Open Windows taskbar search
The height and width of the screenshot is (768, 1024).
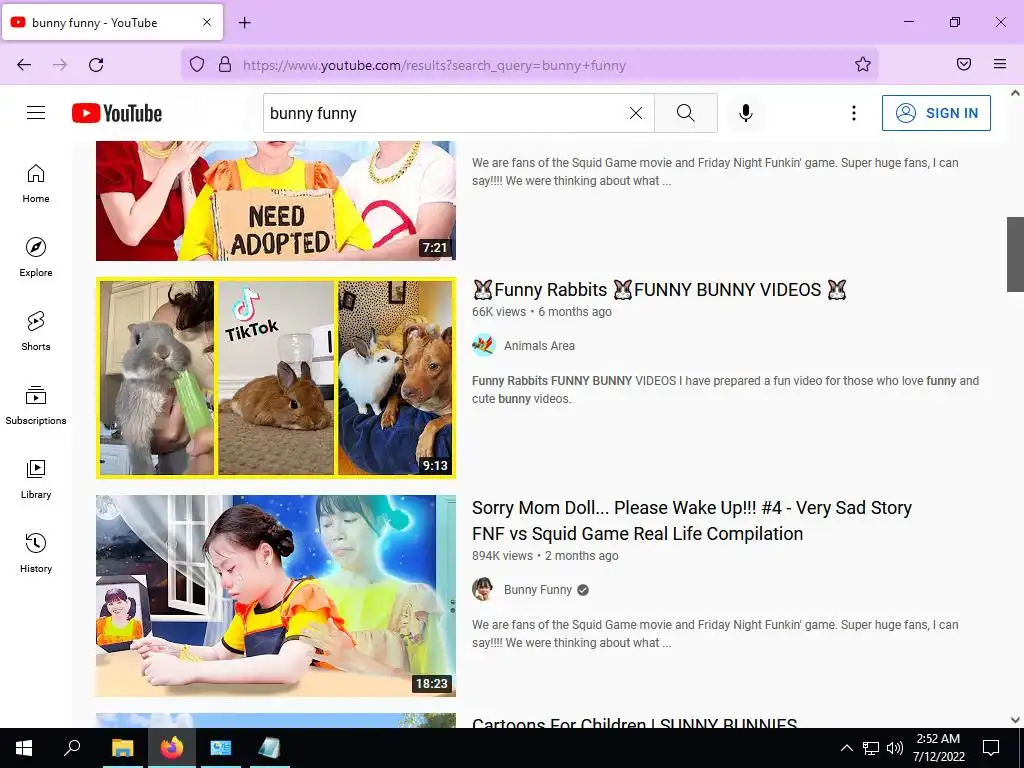click(x=72, y=748)
